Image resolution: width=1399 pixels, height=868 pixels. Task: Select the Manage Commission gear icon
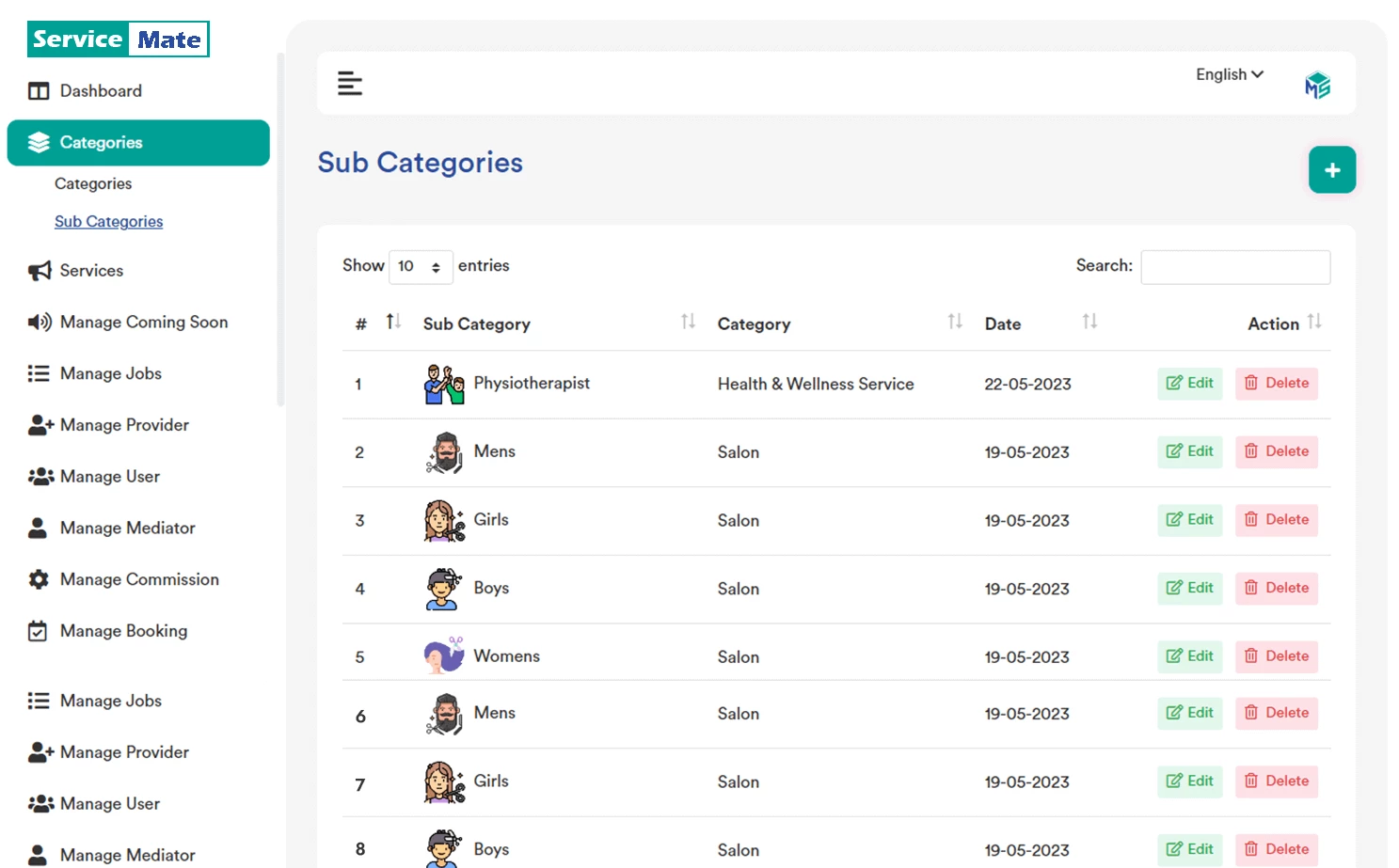(x=39, y=579)
